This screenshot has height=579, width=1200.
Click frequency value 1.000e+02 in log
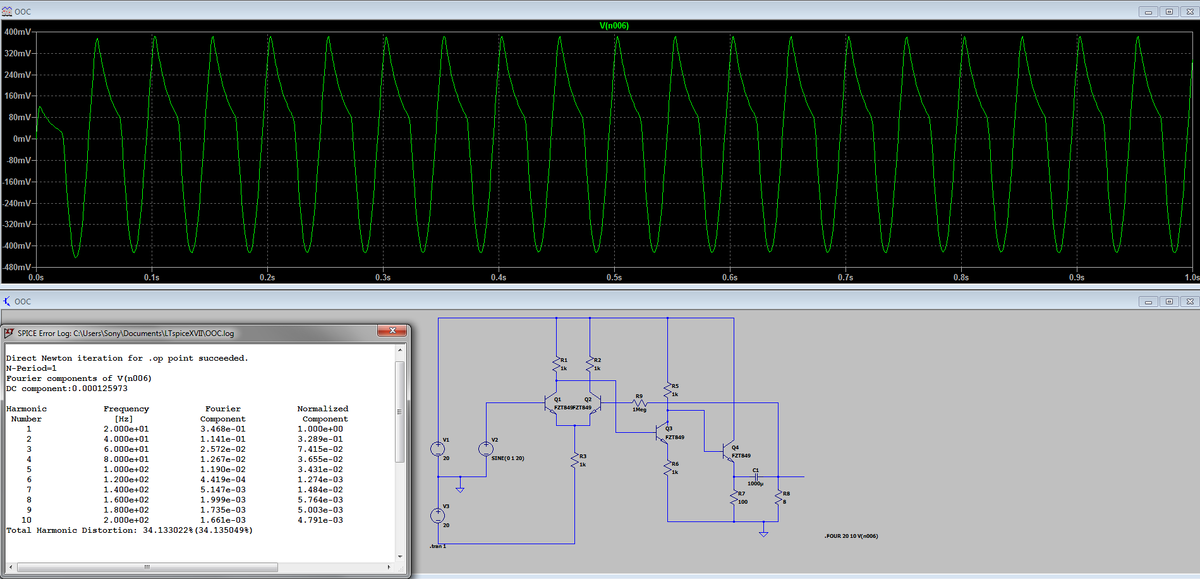pos(126,468)
